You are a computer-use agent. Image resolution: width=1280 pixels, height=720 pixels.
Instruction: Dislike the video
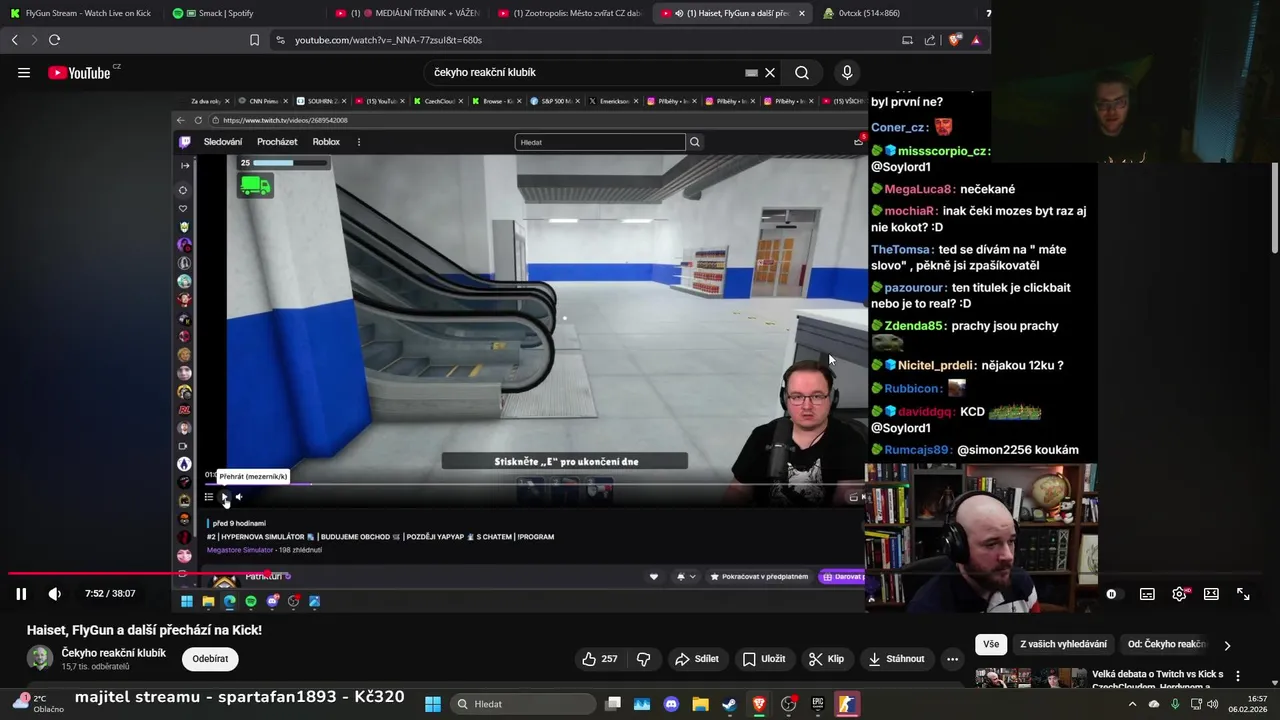[x=643, y=659]
